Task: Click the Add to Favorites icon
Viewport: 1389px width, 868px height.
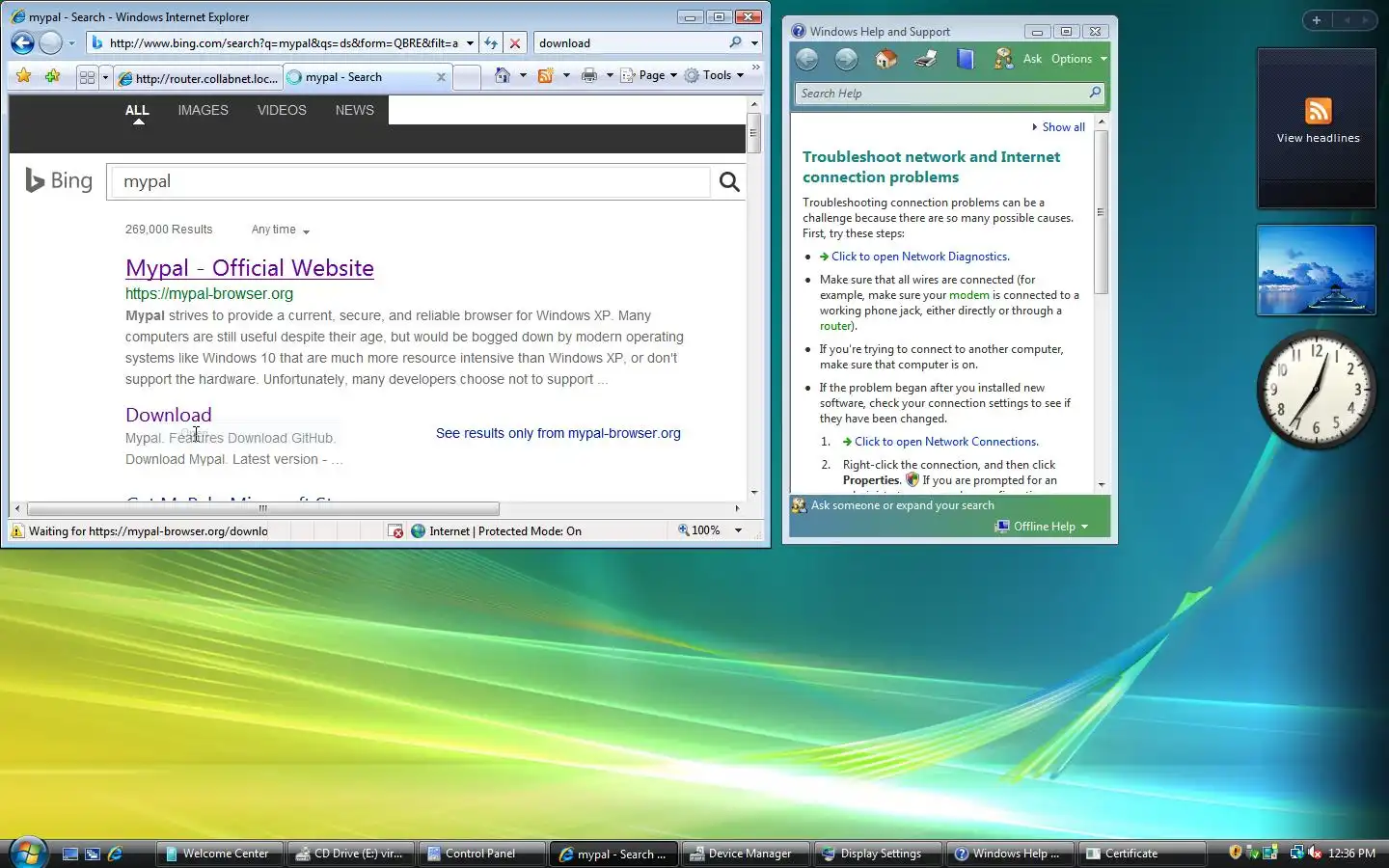Action: tap(53, 75)
